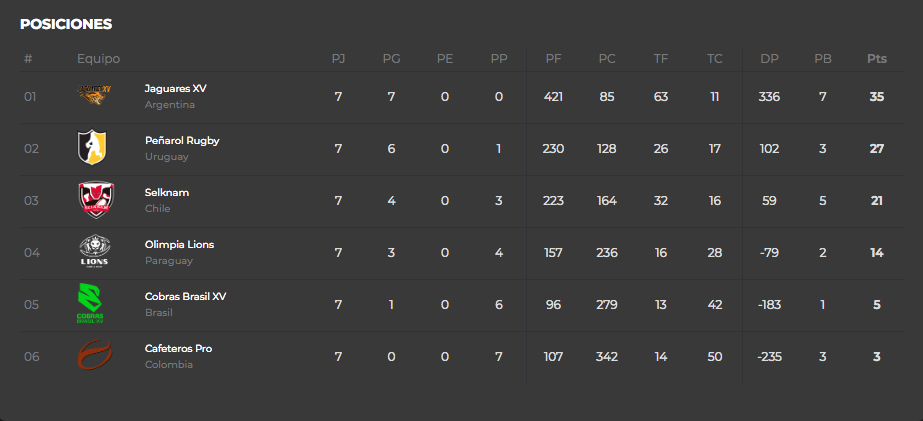Select the Selknam team crest
This screenshot has width=923, height=421.
[x=96, y=200]
